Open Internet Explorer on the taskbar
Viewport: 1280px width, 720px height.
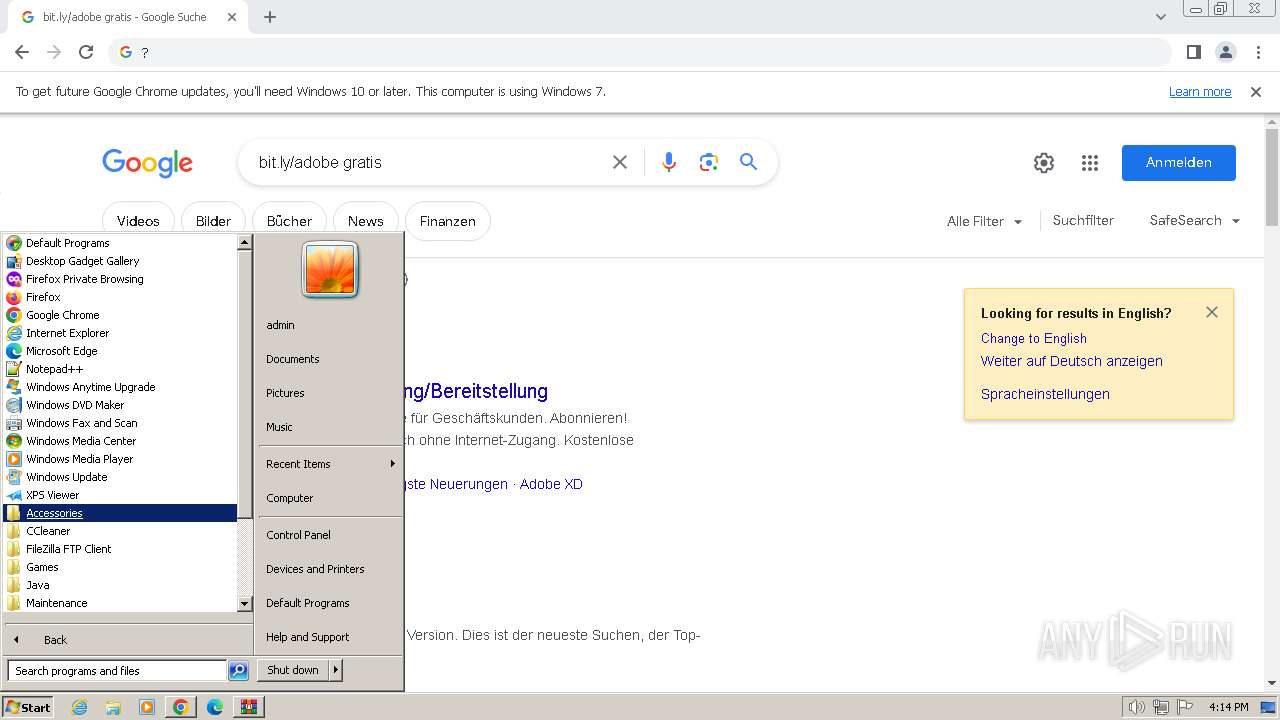[x=80, y=707]
